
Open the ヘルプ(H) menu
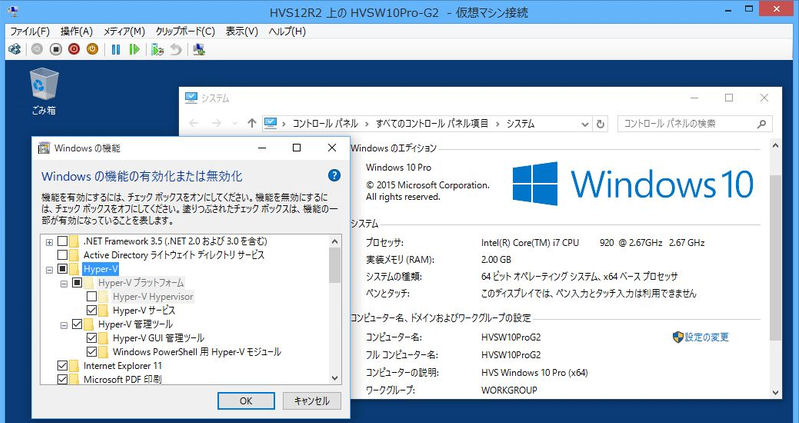pos(287,32)
